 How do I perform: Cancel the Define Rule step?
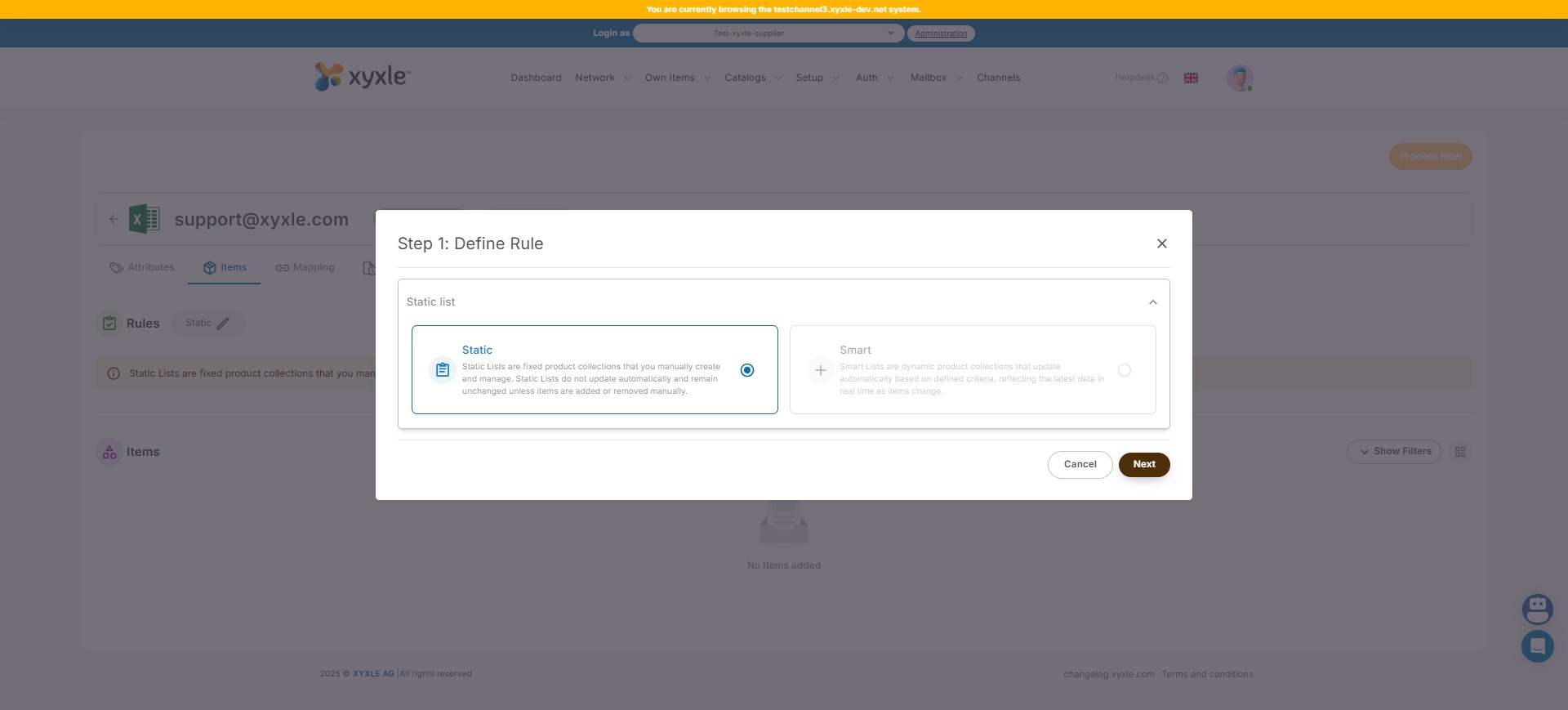click(x=1079, y=464)
